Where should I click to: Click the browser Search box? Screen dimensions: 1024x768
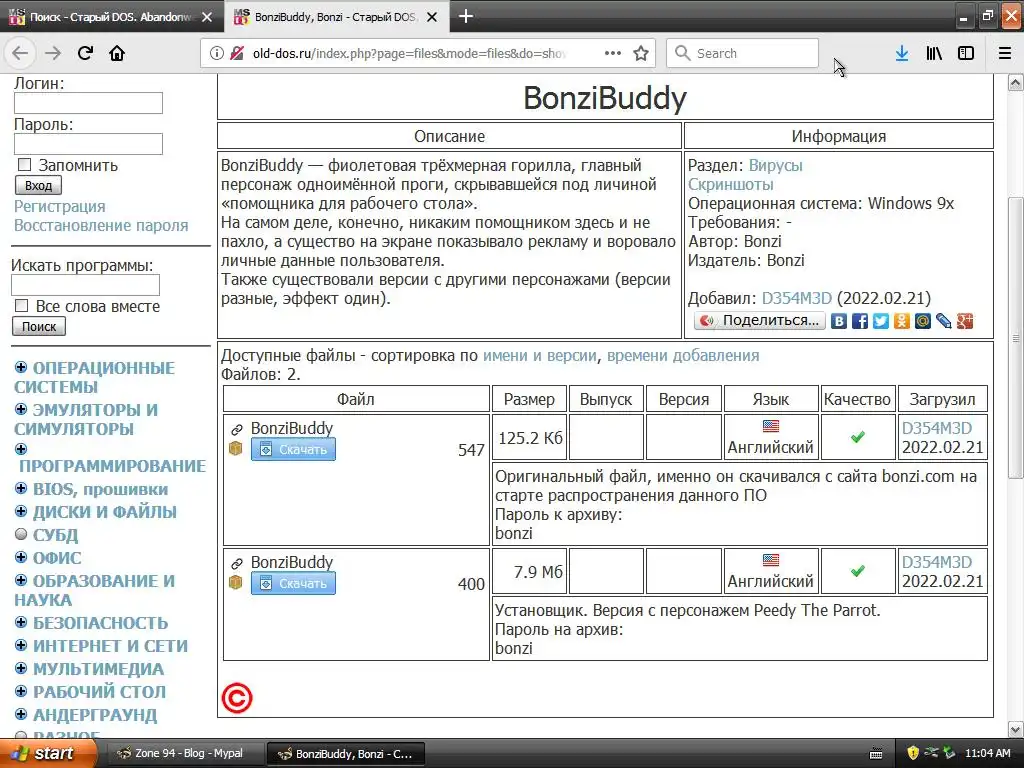click(743, 53)
